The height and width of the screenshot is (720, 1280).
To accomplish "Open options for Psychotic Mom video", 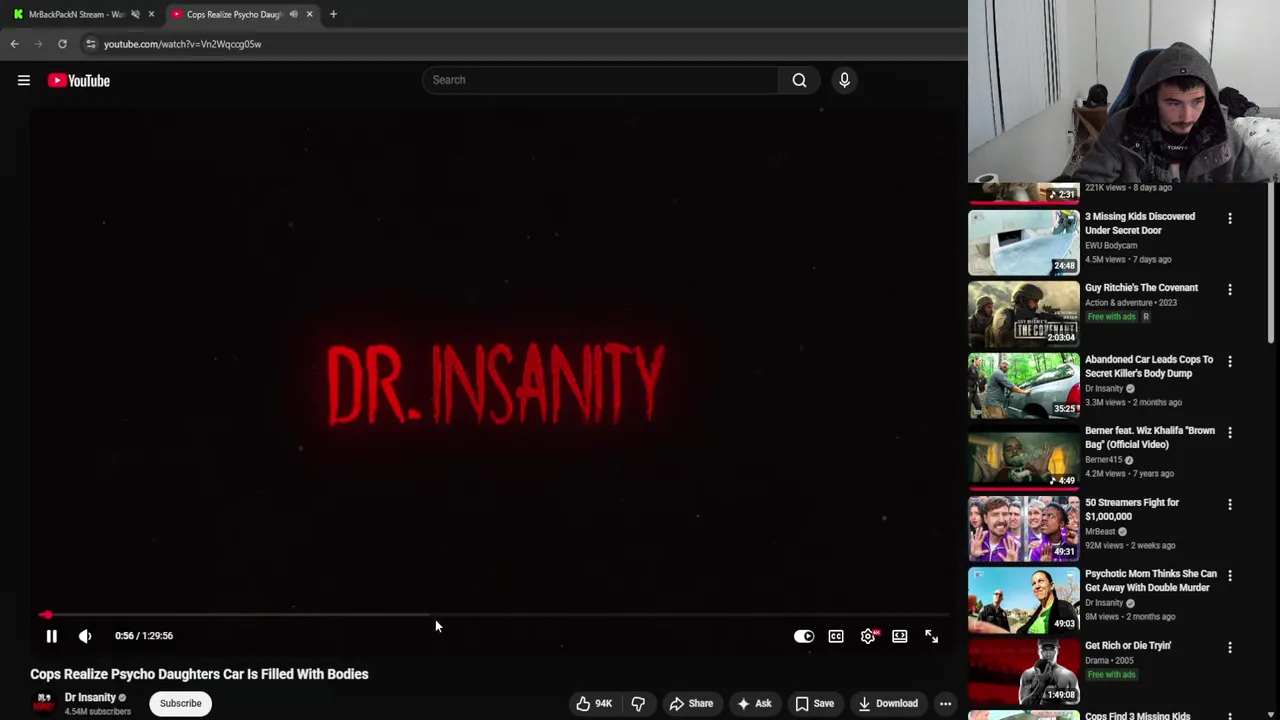I will [x=1230, y=576].
